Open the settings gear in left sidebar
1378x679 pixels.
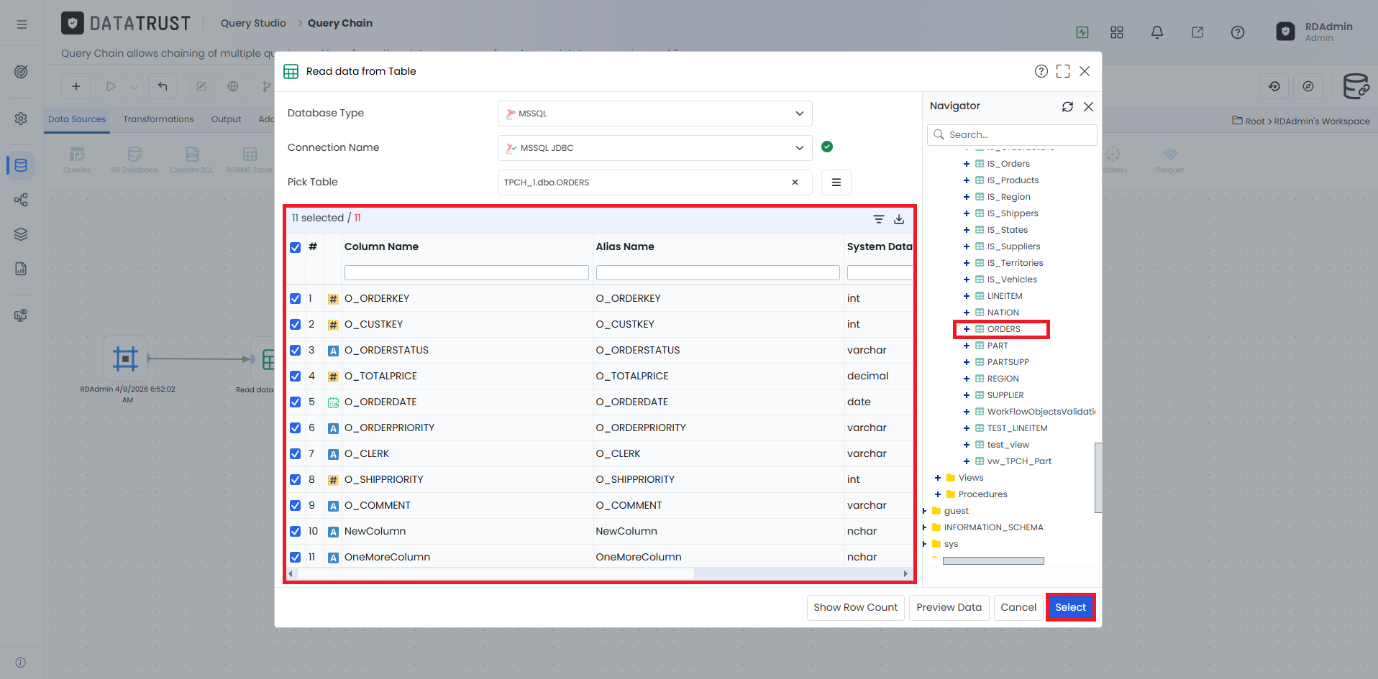coord(21,118)
